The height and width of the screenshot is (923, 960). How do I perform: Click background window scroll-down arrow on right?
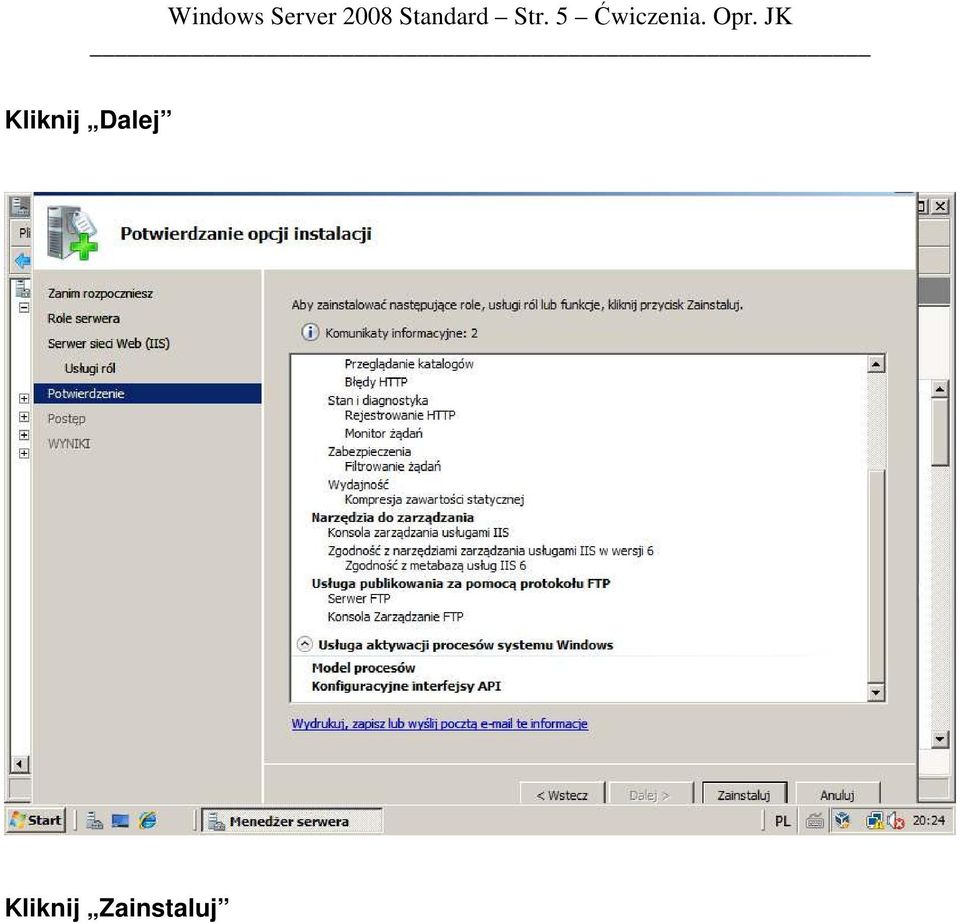coord(940,739)
